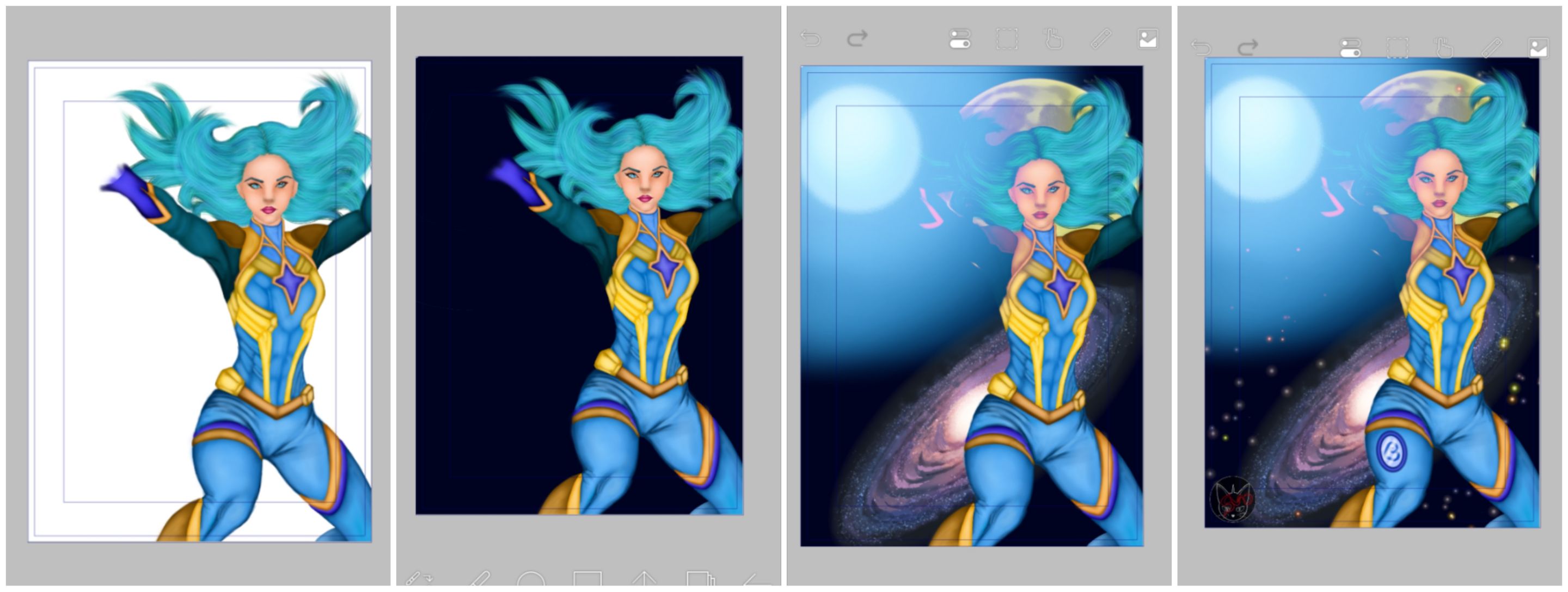
Task: Open canvas image menu in fourth panel
Action: (1538, 48)
